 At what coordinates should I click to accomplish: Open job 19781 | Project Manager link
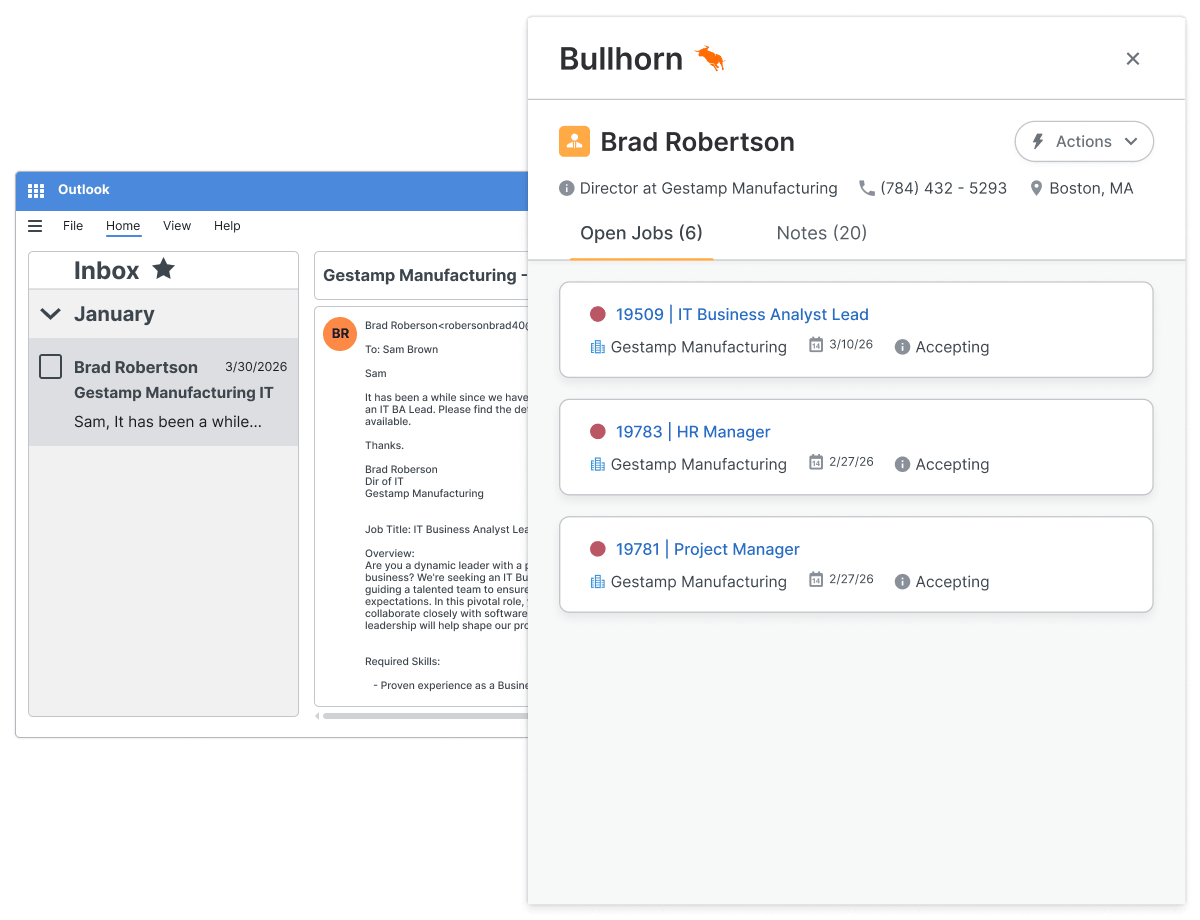pyautogui.click(x=708, y=549)
